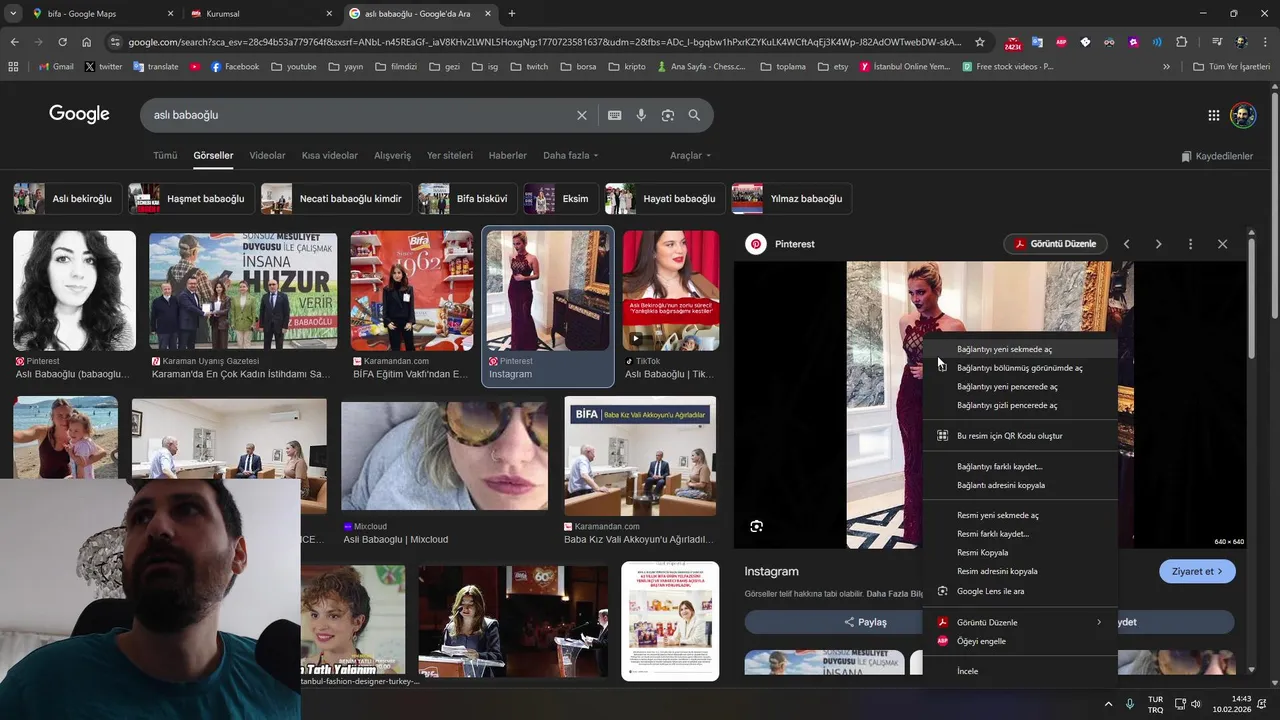Expand the Daha fazla menu
The image size is (1280, 720).
coord(571,156)
